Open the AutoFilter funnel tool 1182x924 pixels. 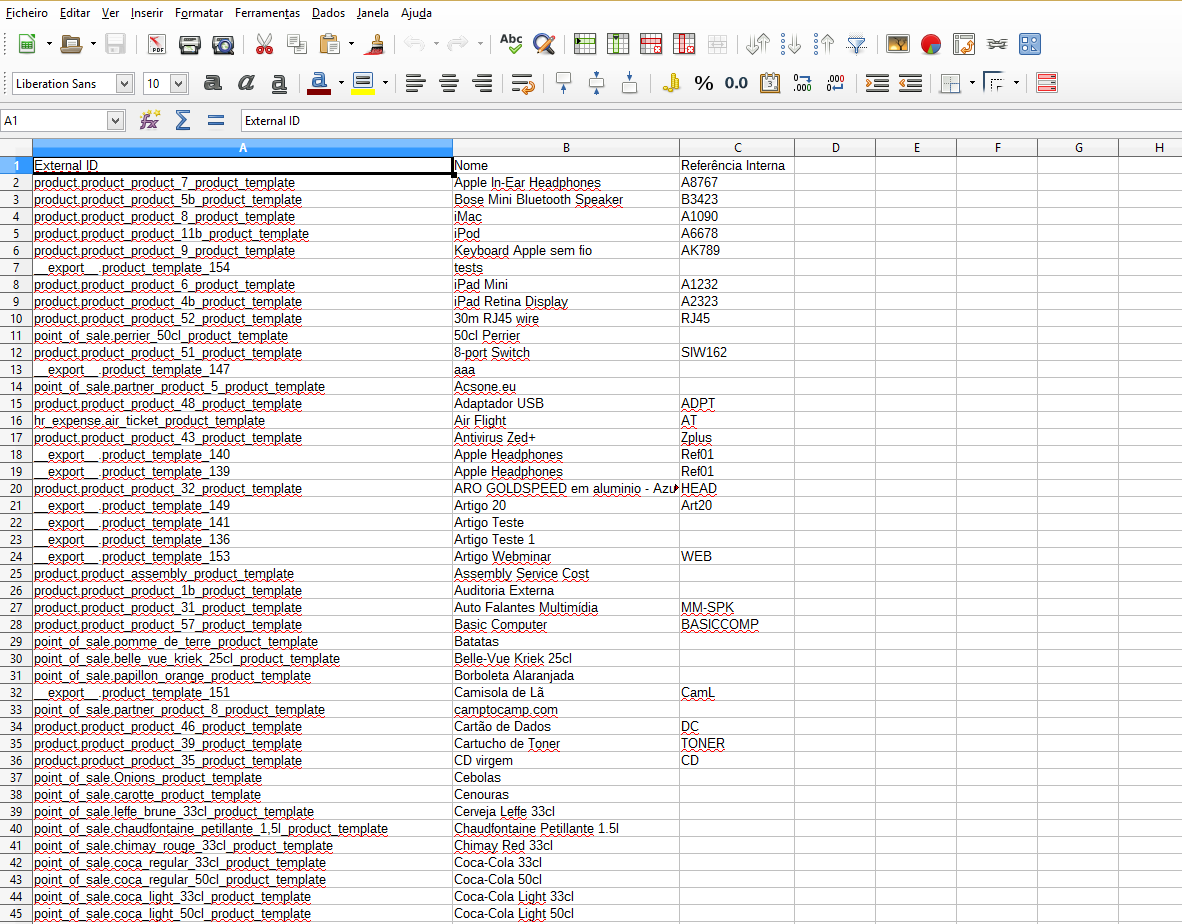coord(857,44)
